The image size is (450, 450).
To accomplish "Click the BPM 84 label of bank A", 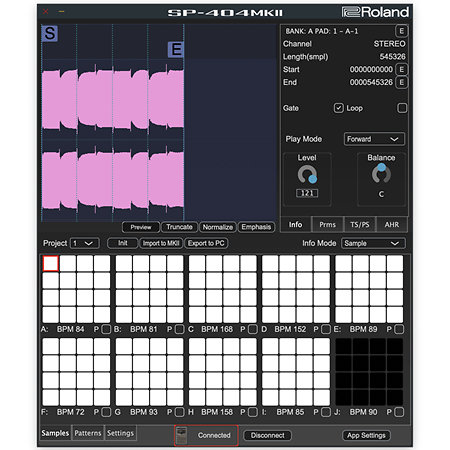I will [x=71, y=329].
